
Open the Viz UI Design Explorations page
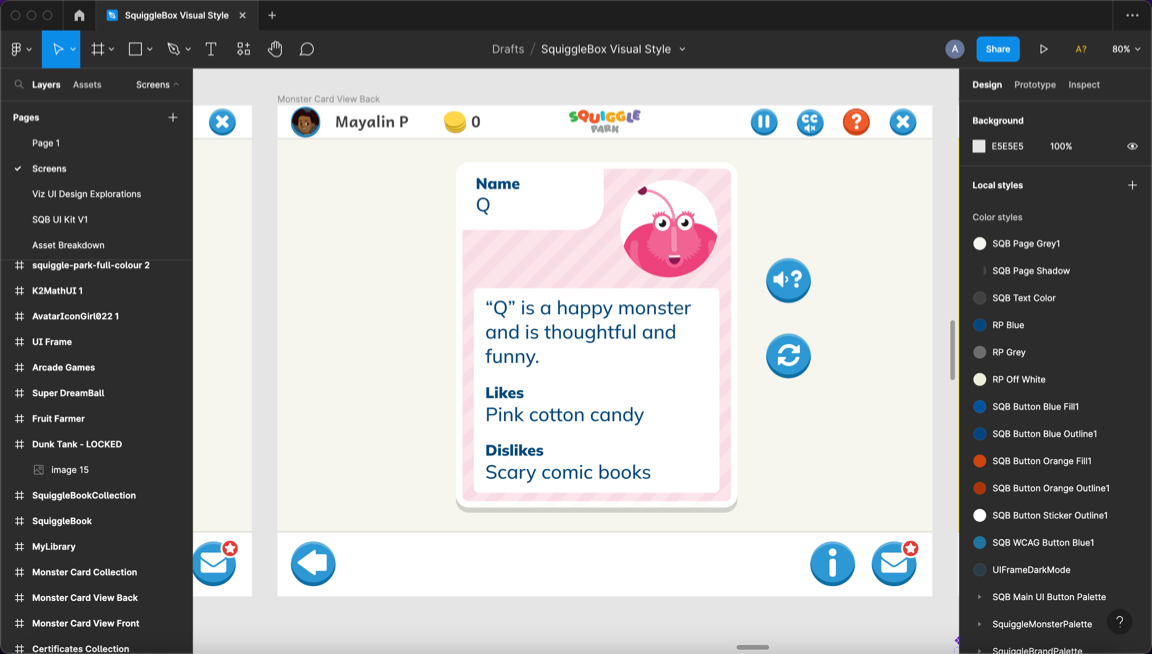pos(87,194)
